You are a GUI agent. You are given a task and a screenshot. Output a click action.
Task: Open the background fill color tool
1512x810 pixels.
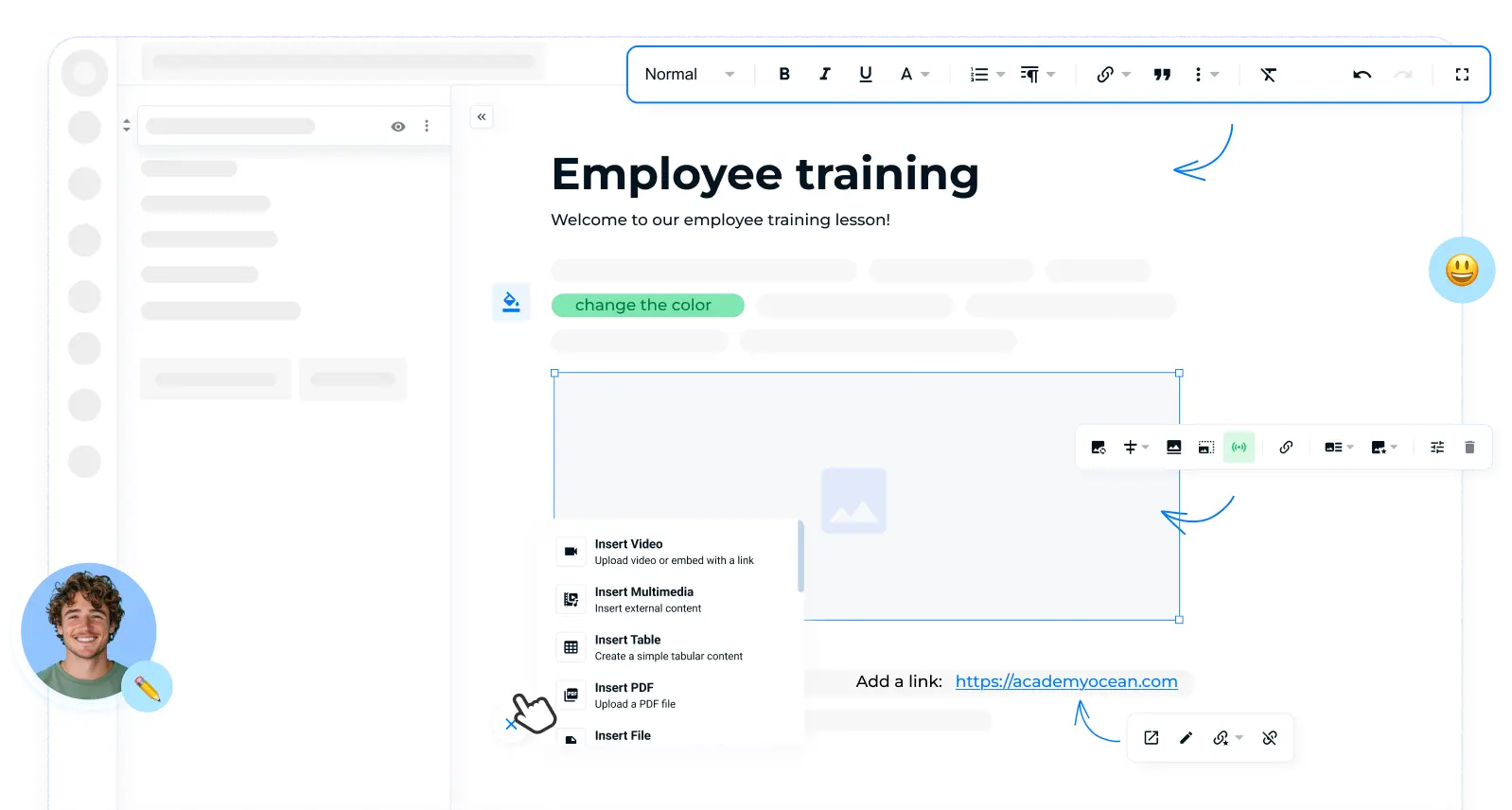pyautogui.click(x=511, y=302)
